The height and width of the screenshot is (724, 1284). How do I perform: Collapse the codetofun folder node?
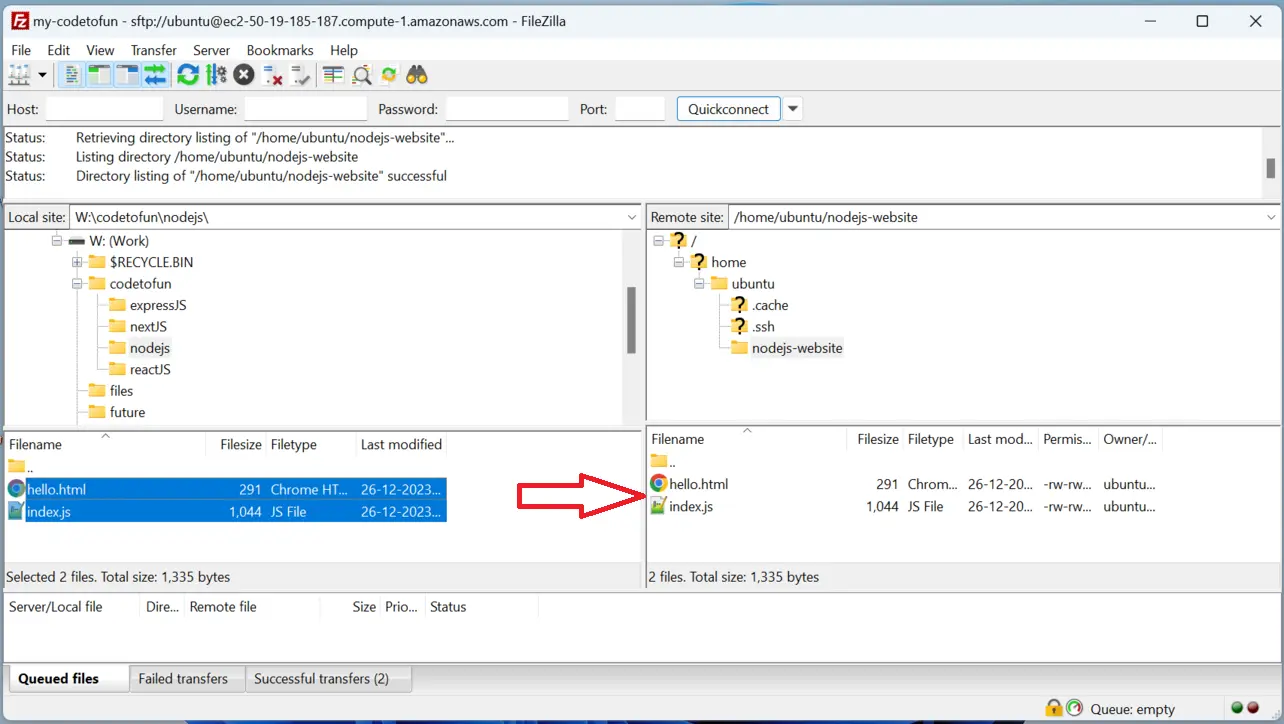point(77,284)
